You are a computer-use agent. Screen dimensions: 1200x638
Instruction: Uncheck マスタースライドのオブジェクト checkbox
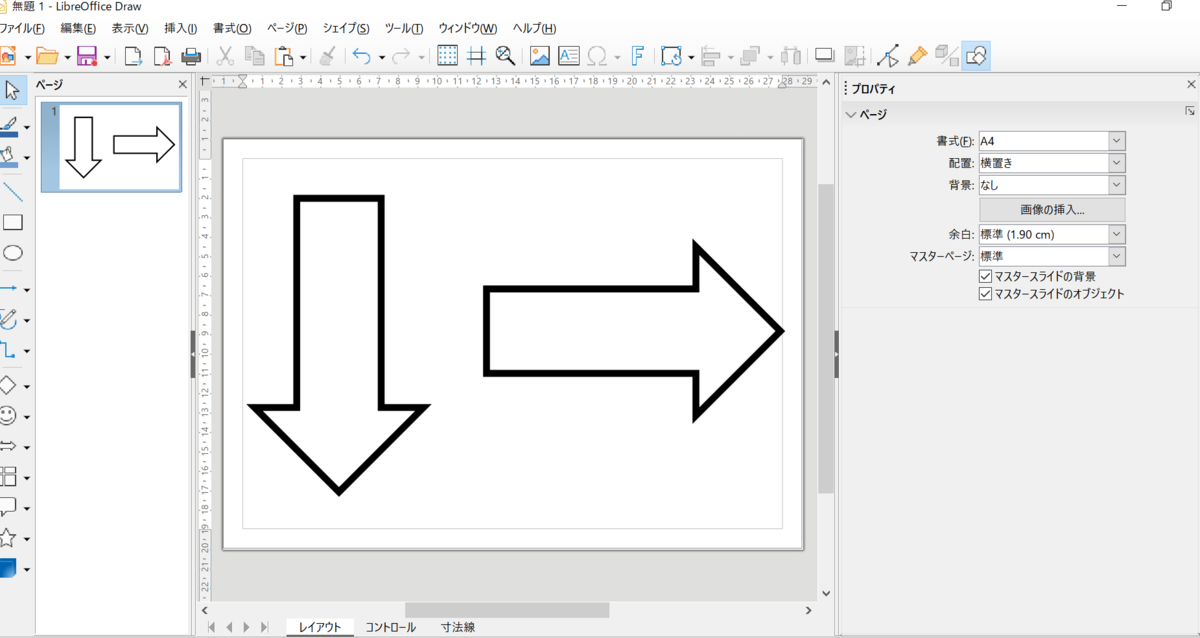(986, 294)
